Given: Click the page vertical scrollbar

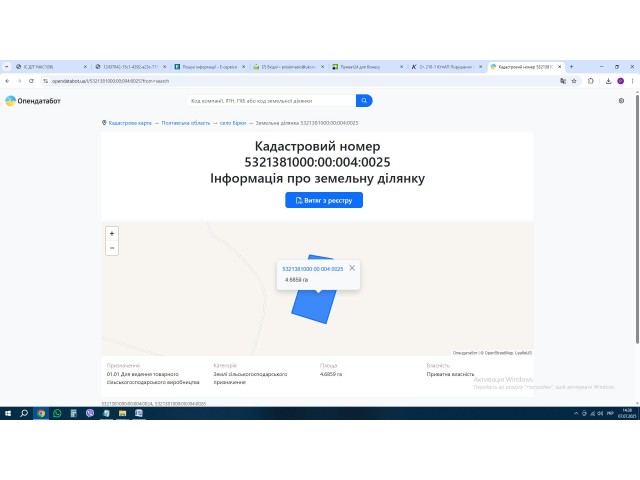Looking at the screenshot, I should 637,218.
